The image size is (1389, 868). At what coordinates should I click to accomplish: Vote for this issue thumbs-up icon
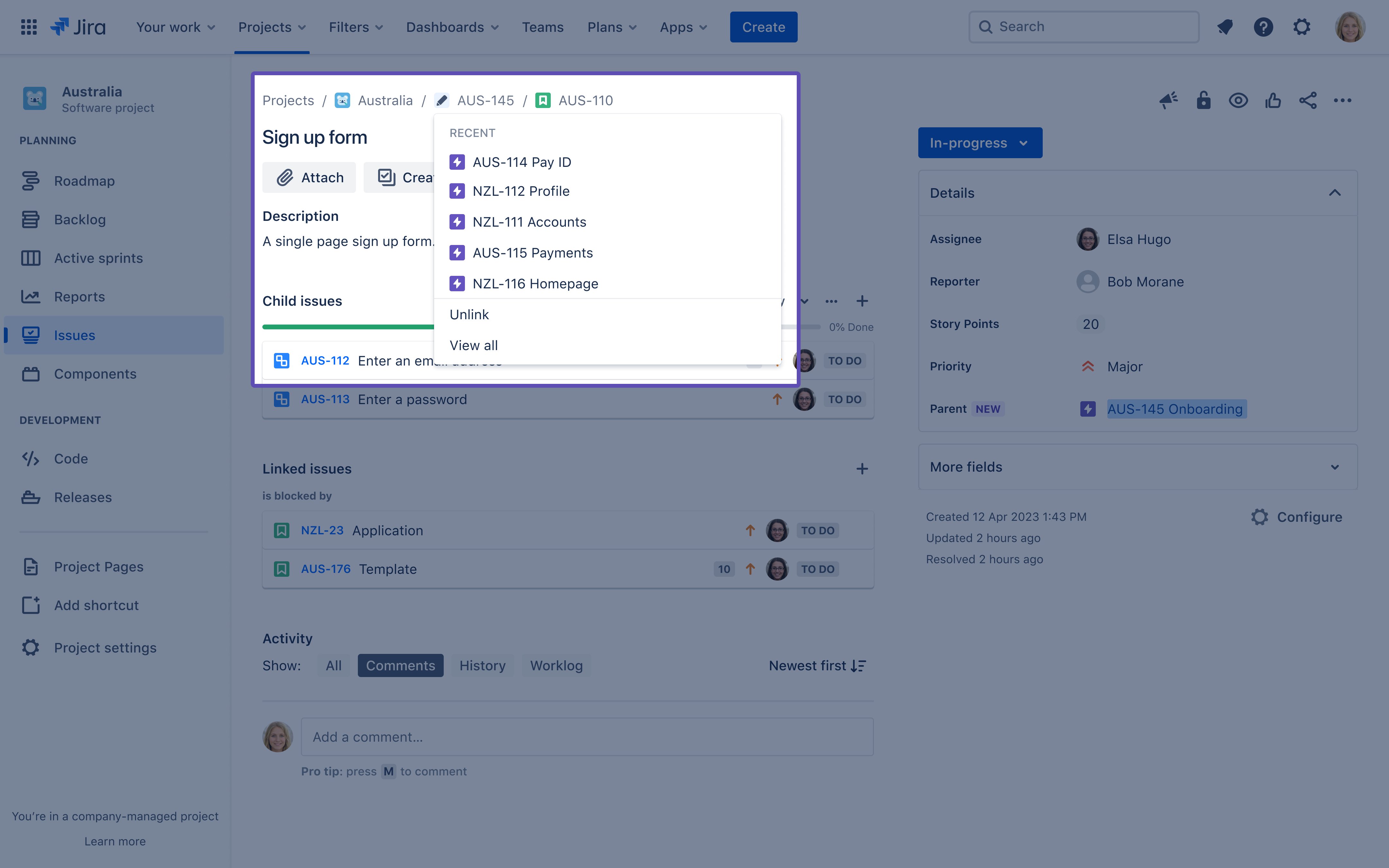click(1273, 100)
